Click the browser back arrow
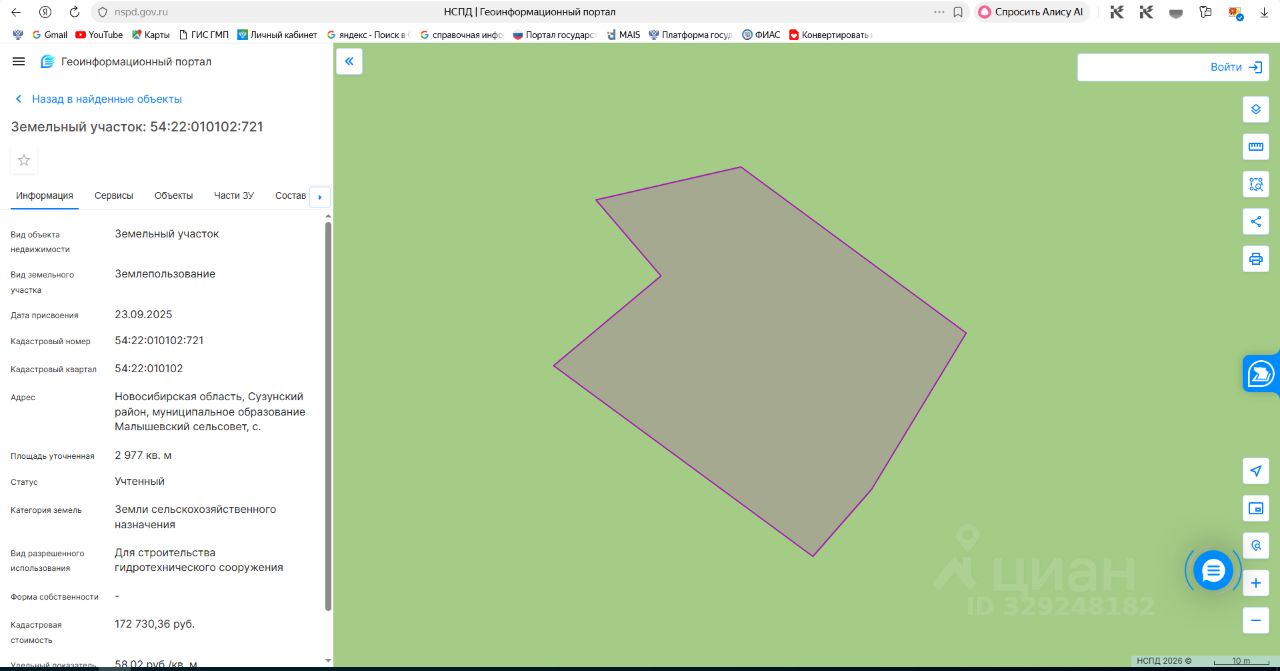Screen dimensions: 1280x671 point(15,12)
